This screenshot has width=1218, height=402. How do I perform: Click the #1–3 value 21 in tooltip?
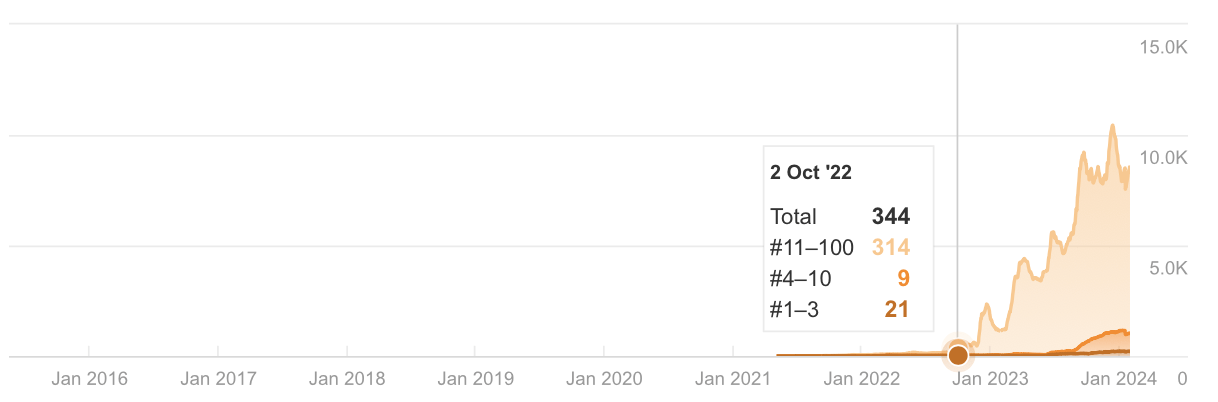[x=897, y=309]
